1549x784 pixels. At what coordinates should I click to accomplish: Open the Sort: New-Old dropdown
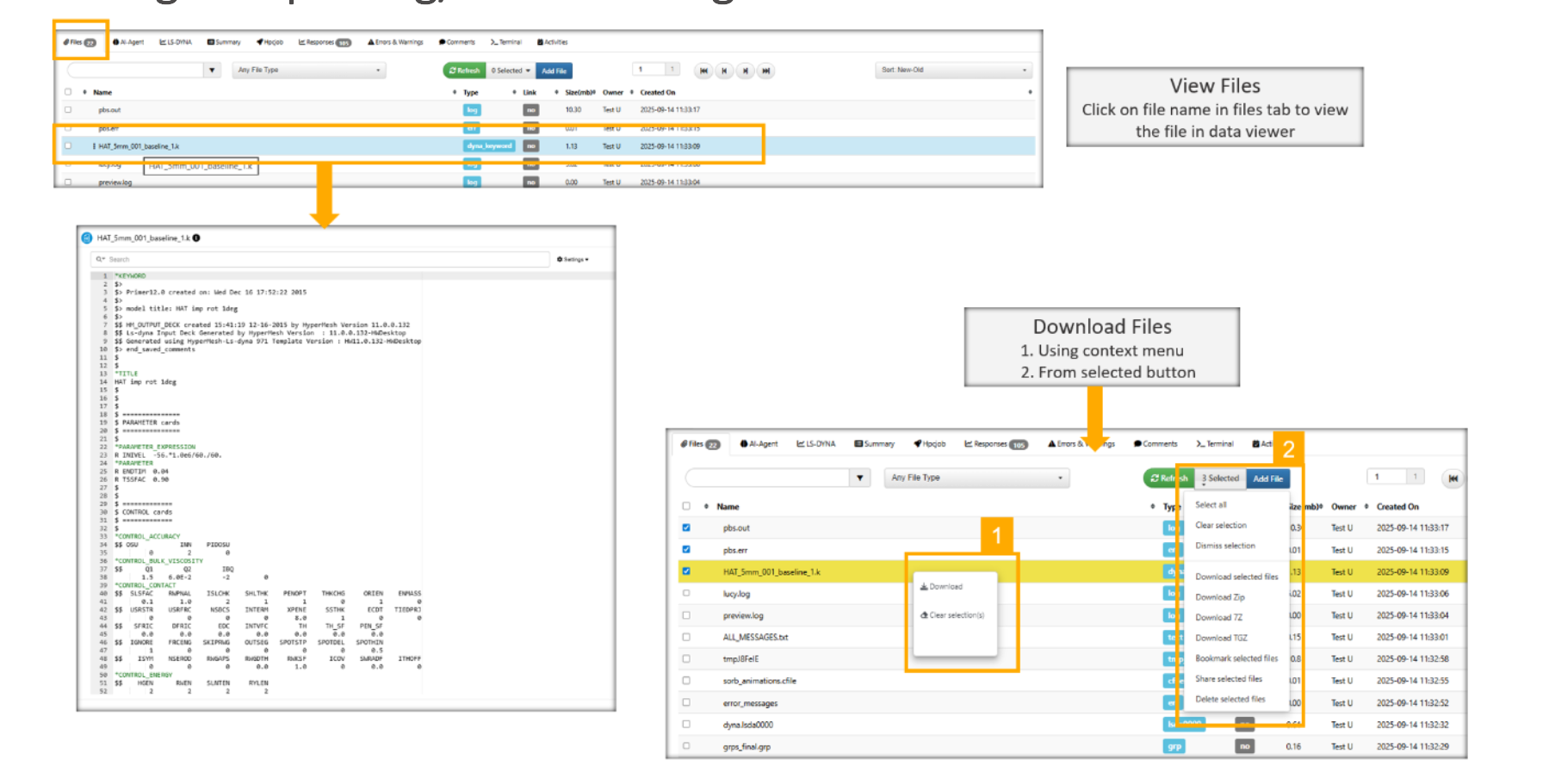pos(953,71)
